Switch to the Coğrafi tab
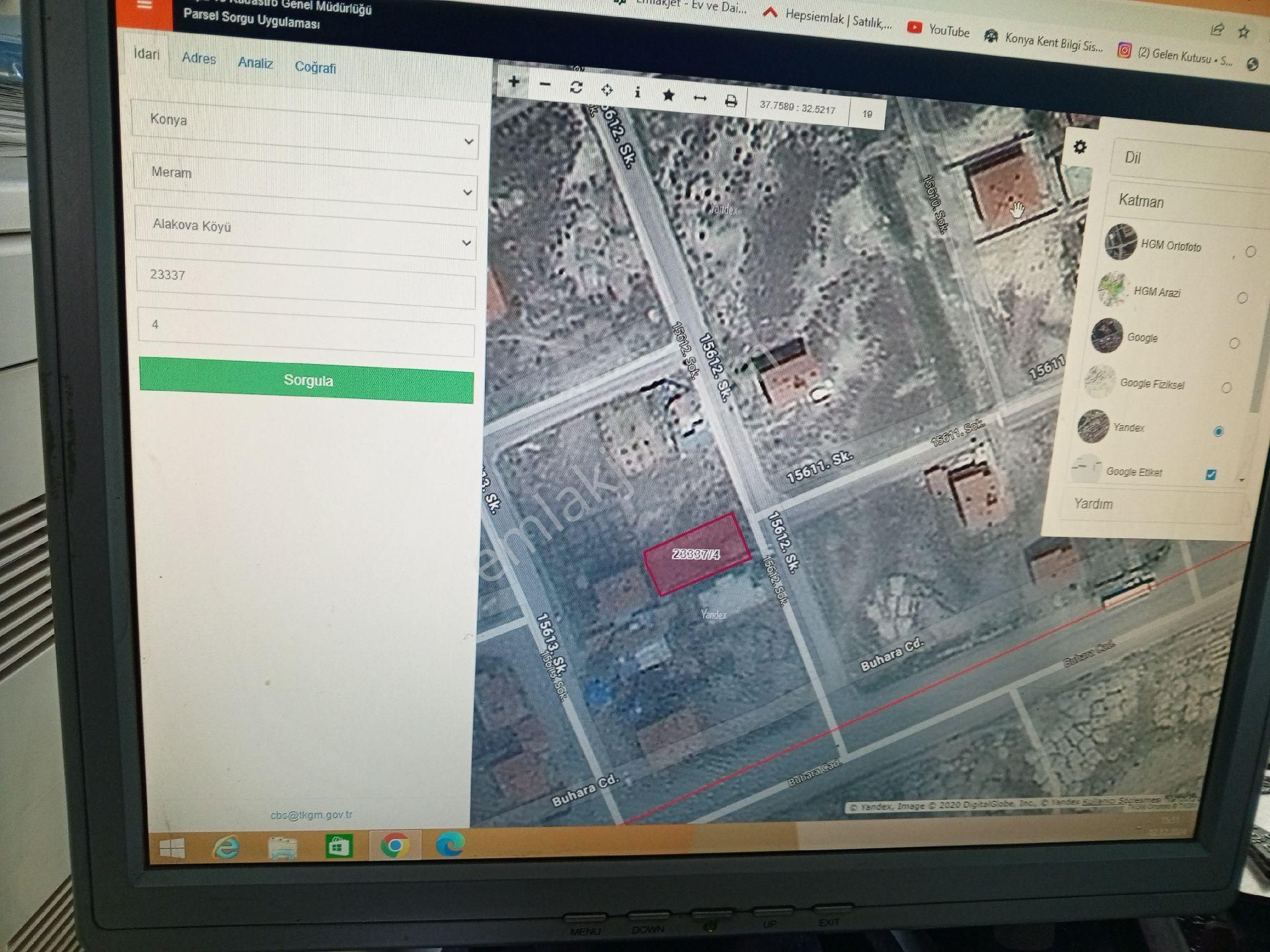Screen dimensions: 1270x952 tap(316, 67)
